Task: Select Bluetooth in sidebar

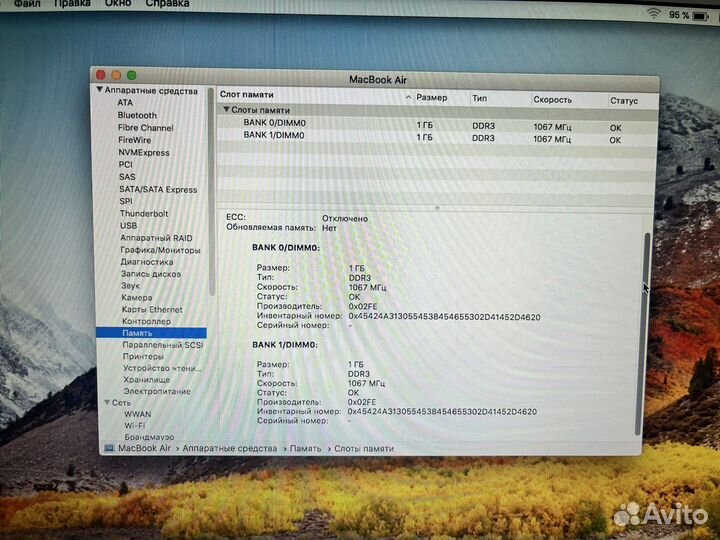Action: click(137, 115)
